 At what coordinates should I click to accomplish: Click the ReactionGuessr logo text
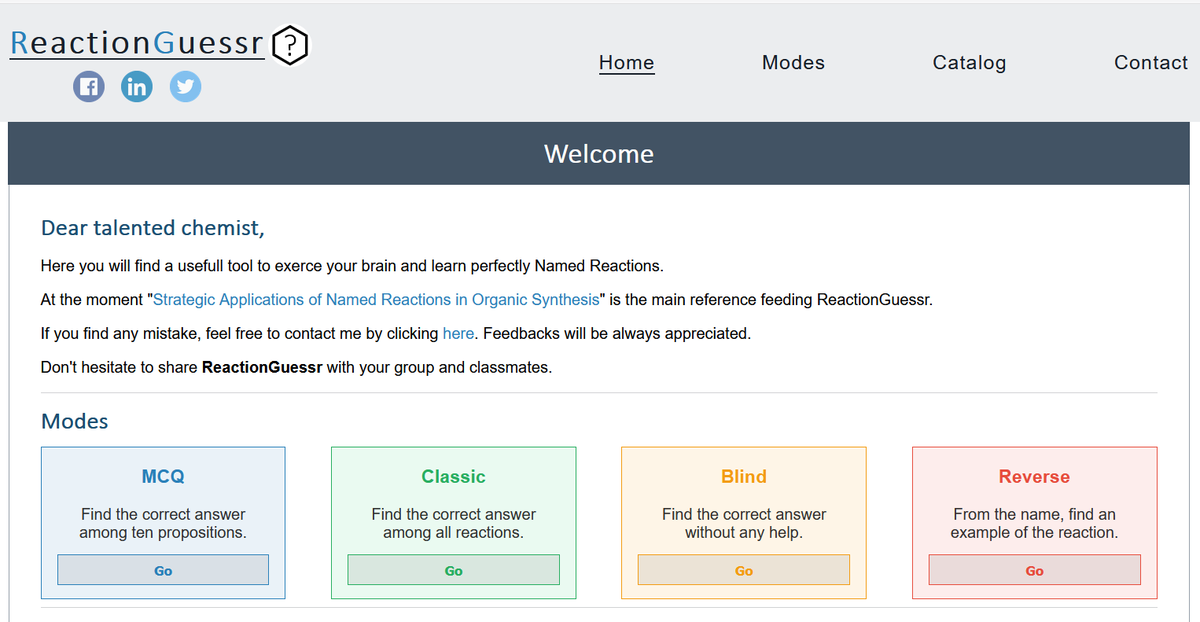click(x=137, y=43)
